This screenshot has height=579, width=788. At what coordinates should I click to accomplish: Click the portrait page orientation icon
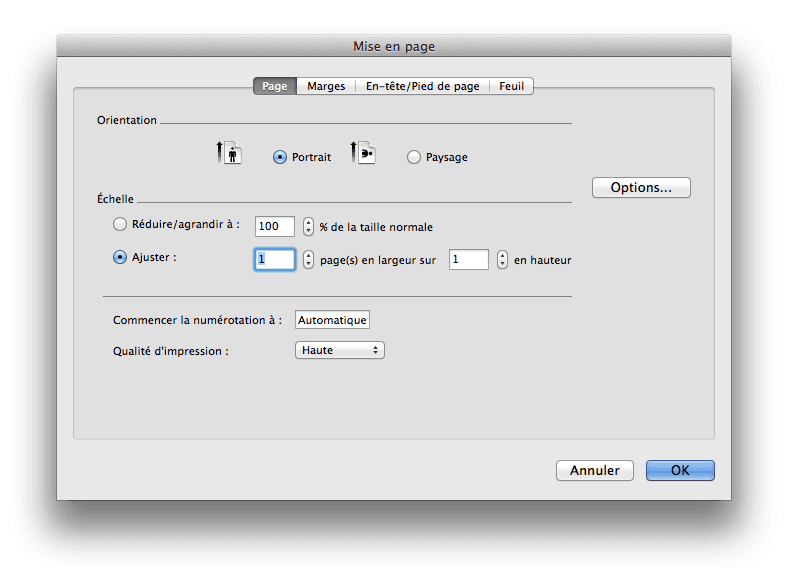(x=229, y=152)
